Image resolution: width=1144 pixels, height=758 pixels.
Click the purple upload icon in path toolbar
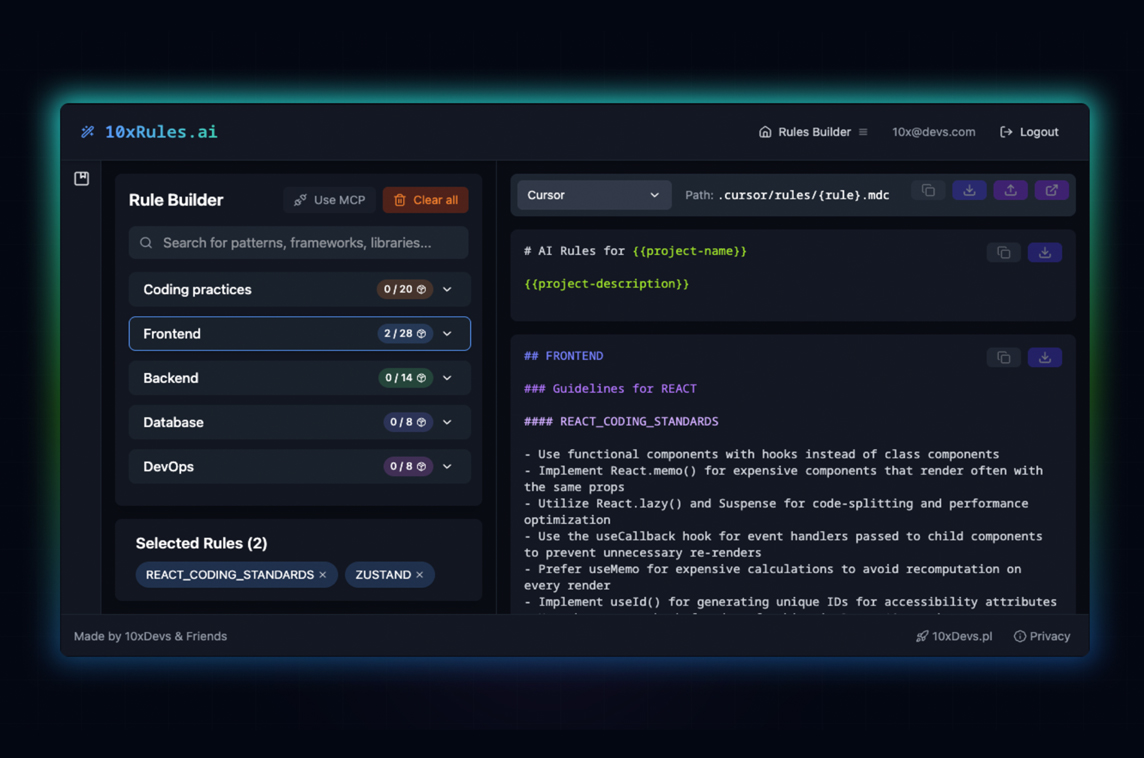point(1010,191)
